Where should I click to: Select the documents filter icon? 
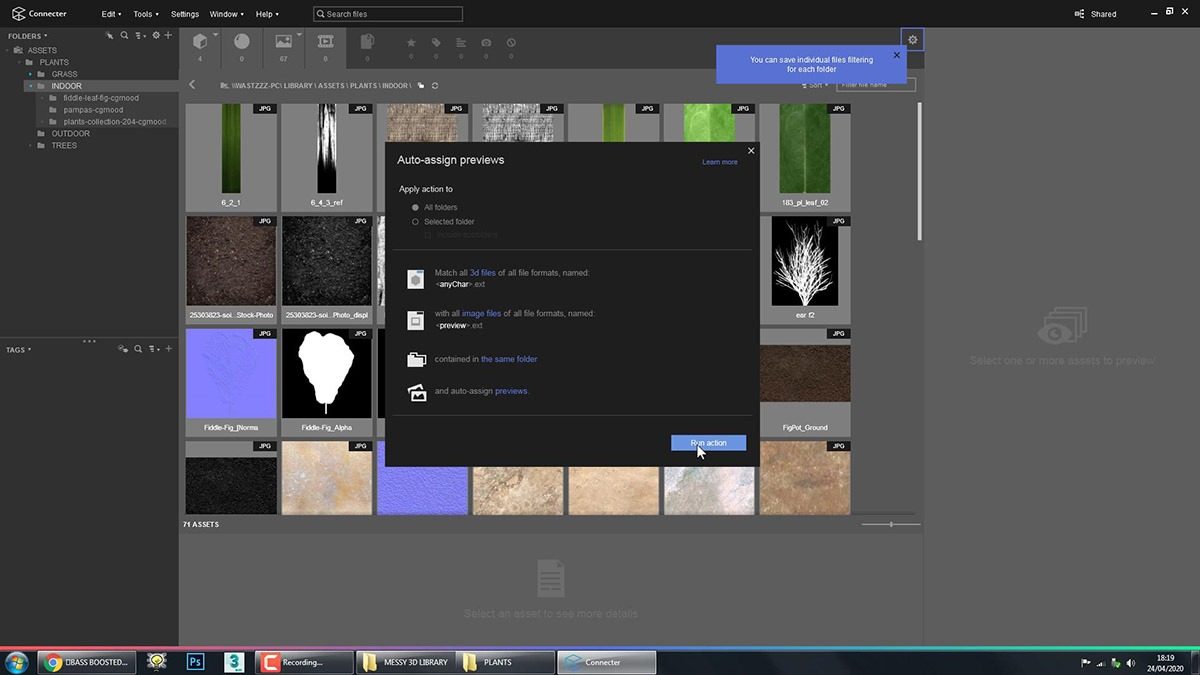click(367, 41)
